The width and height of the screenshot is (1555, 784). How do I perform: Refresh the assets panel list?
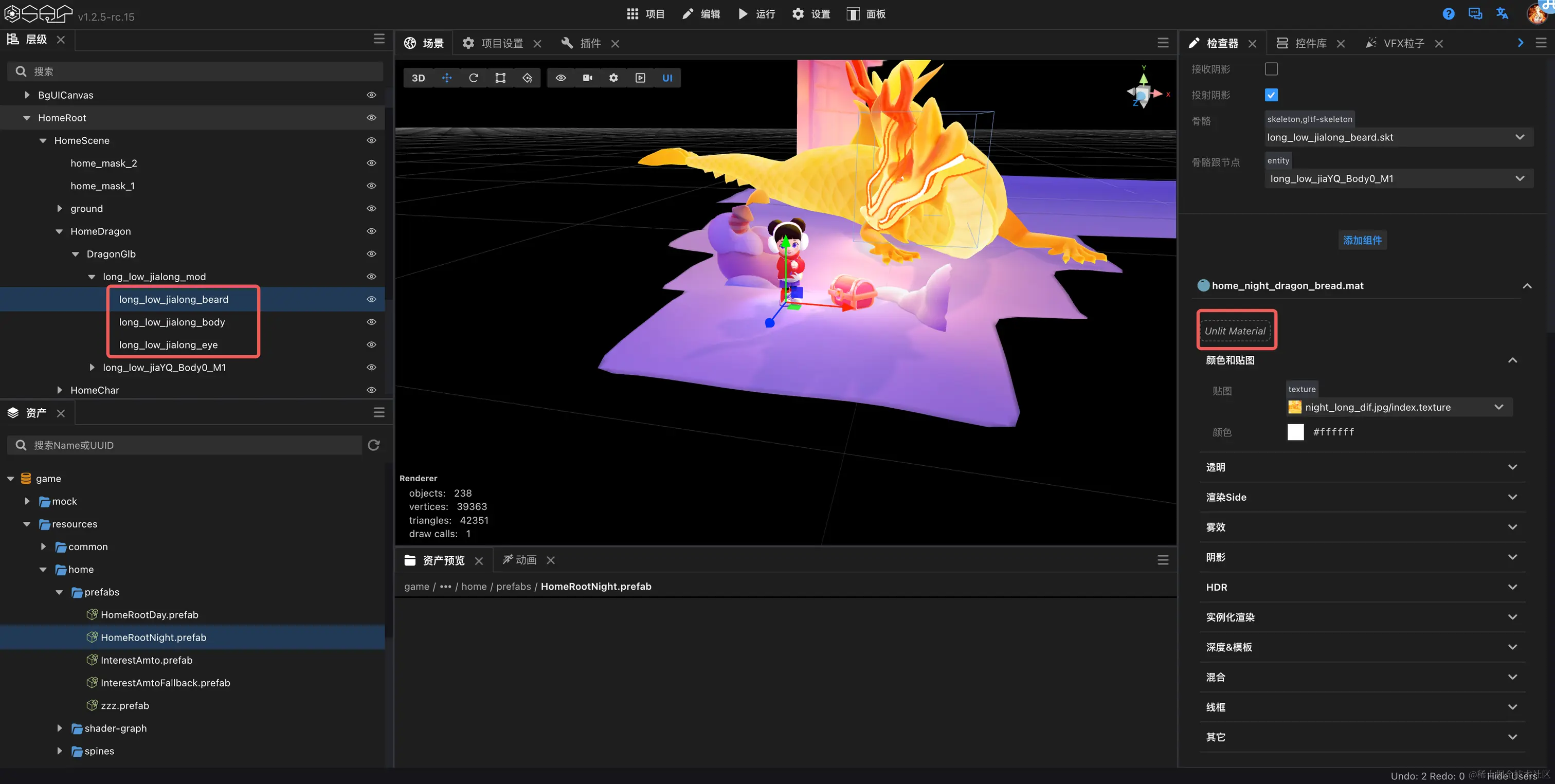point(374,445)
